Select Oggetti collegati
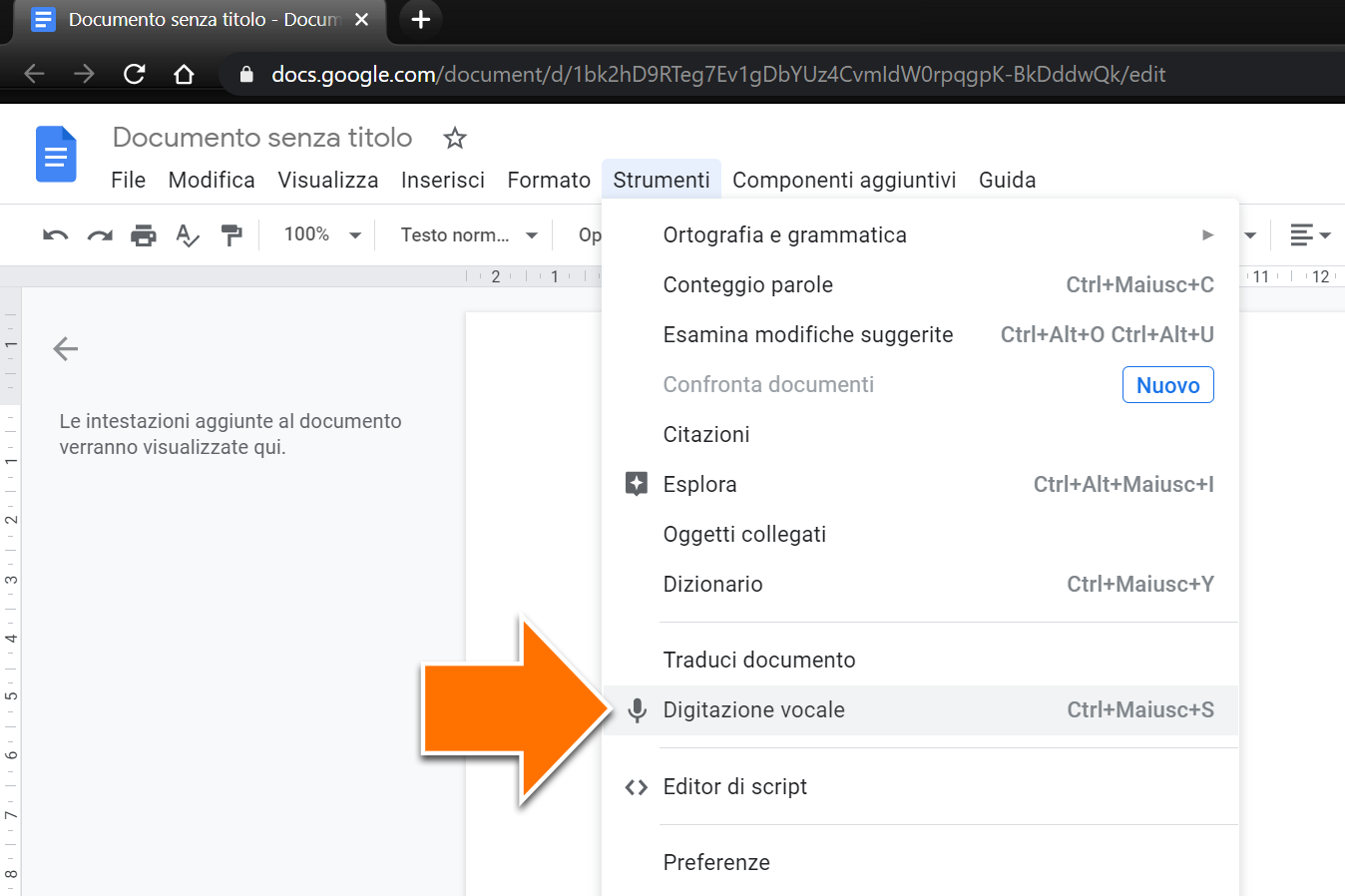This screenshot has height=896, width=1345. 920,534
